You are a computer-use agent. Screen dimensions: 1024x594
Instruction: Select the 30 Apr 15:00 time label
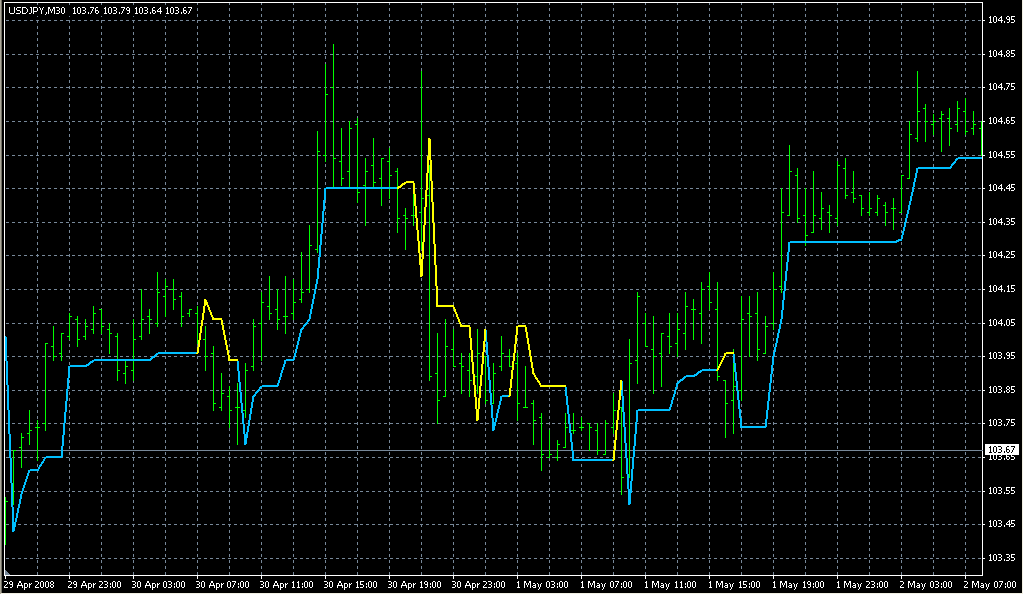tap(349, 584)
